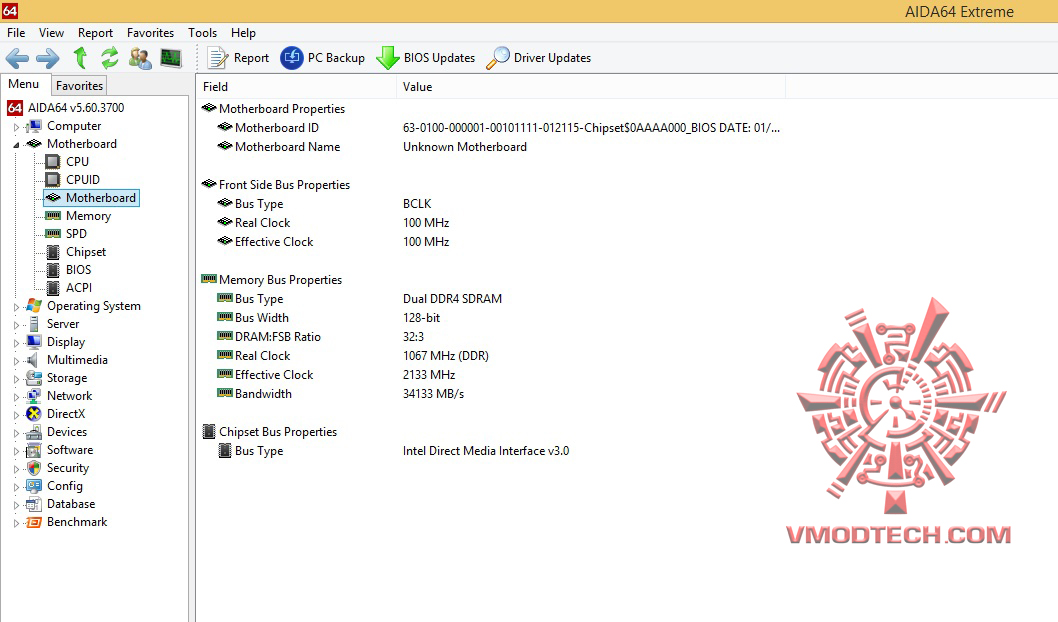1058x622 pixels.
Task: Expand the Computer tree node
Action: 16,127
